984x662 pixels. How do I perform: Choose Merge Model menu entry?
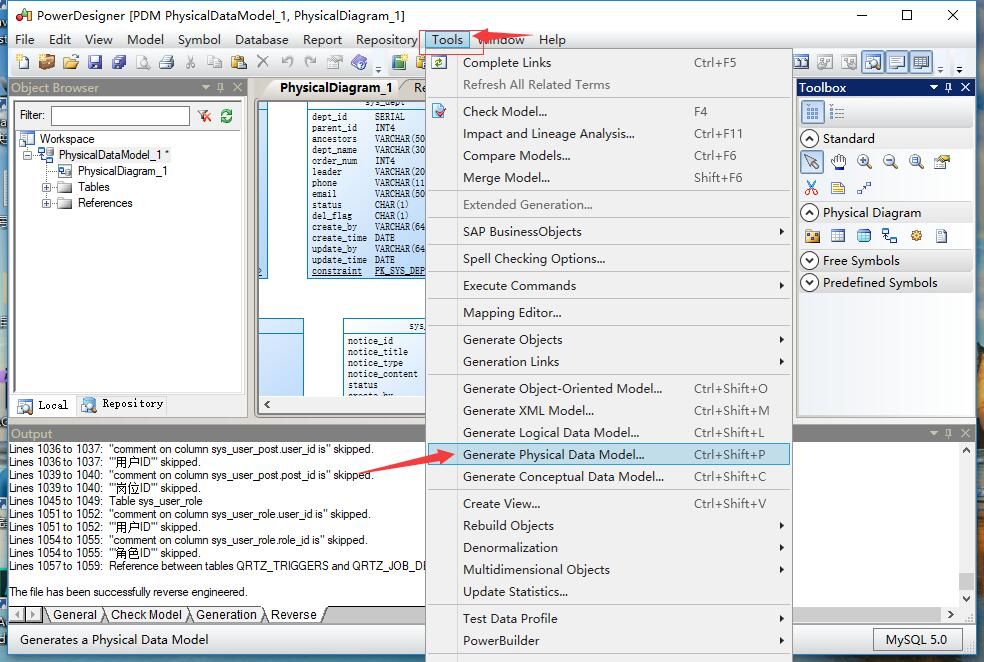608,178
